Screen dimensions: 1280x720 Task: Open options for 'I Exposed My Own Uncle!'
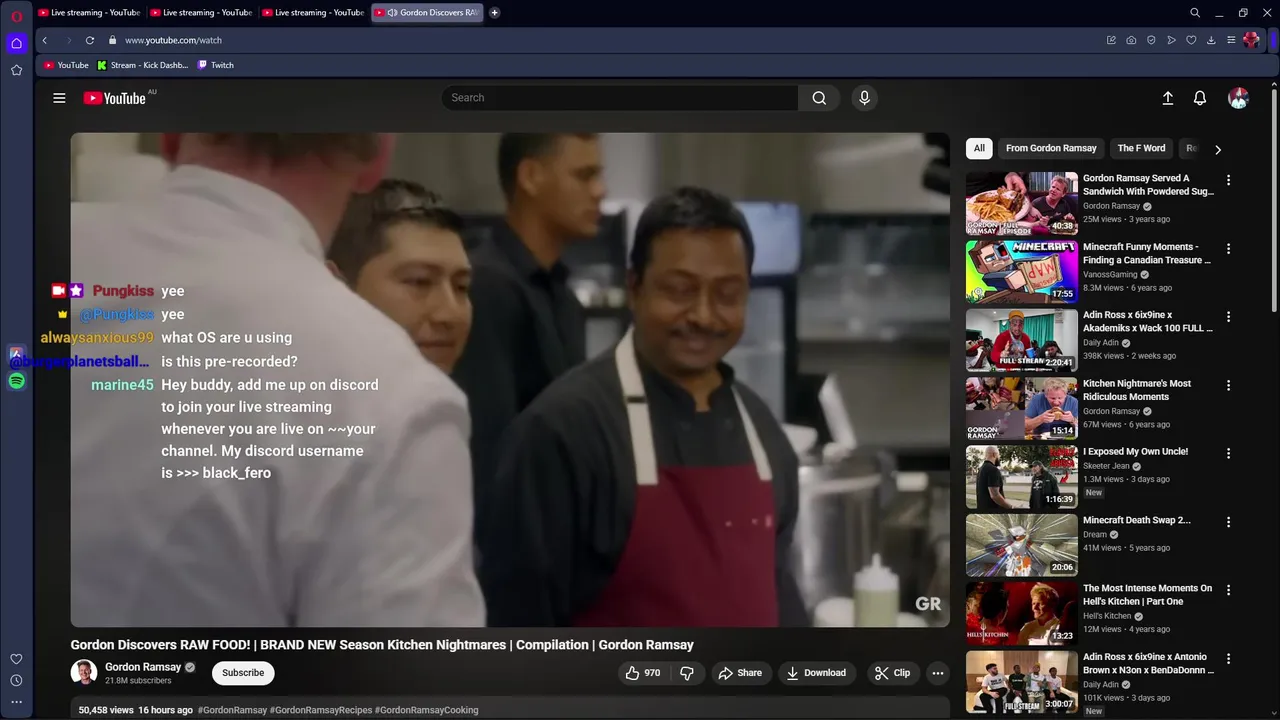point(1228,453)
